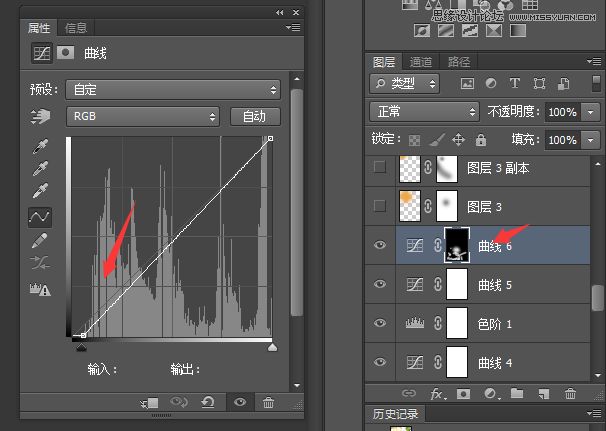Screen dimensions: 606x431
Task: Activate the on-image adjustment hand tool
Action: 40,116
